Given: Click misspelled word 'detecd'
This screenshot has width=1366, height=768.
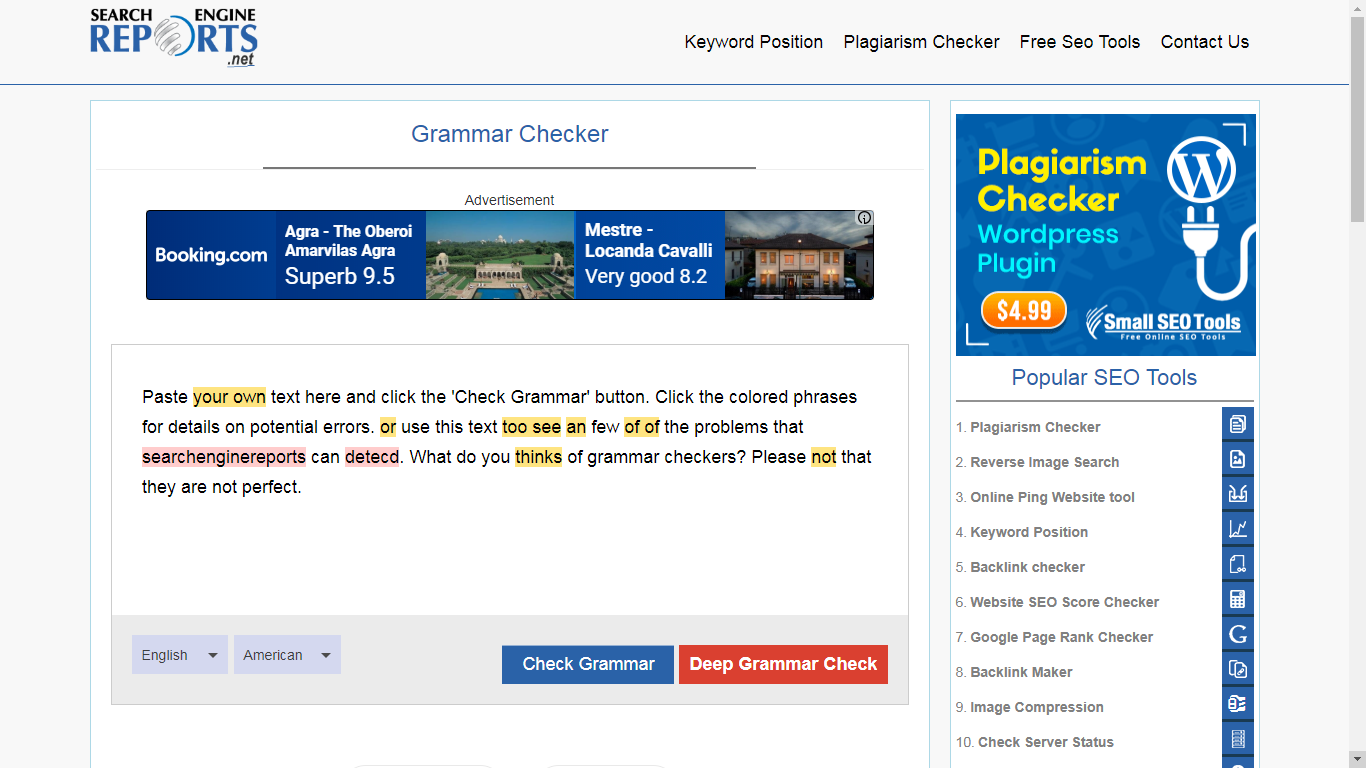Looking at the screenshot, I should (x=372, y=457).
